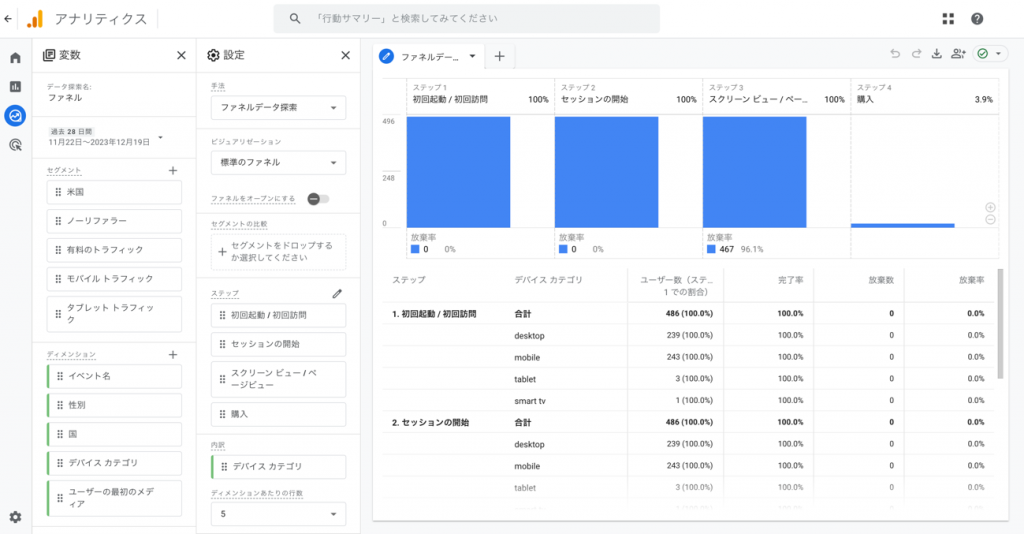This screenshot has height=534, width=1024.
Task: Open the admin settings gear icon
Action: click(x=15, y=517)
